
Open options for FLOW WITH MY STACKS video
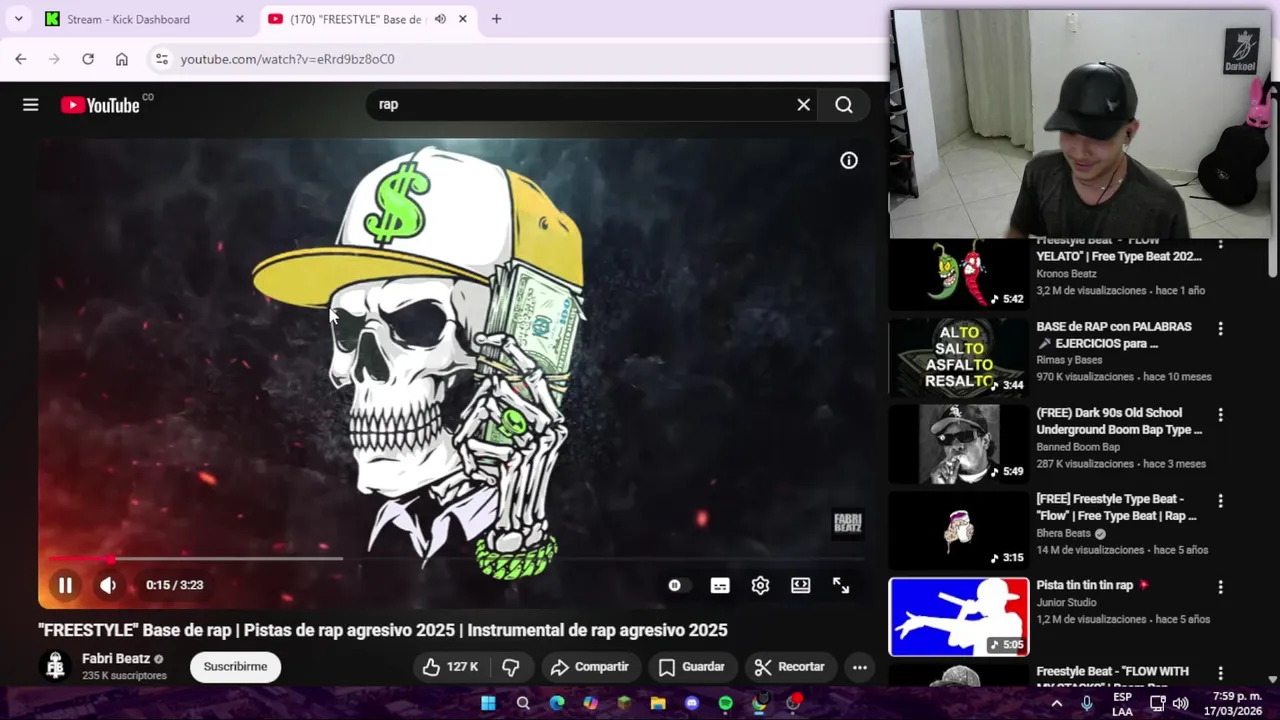click(1220, 673)
